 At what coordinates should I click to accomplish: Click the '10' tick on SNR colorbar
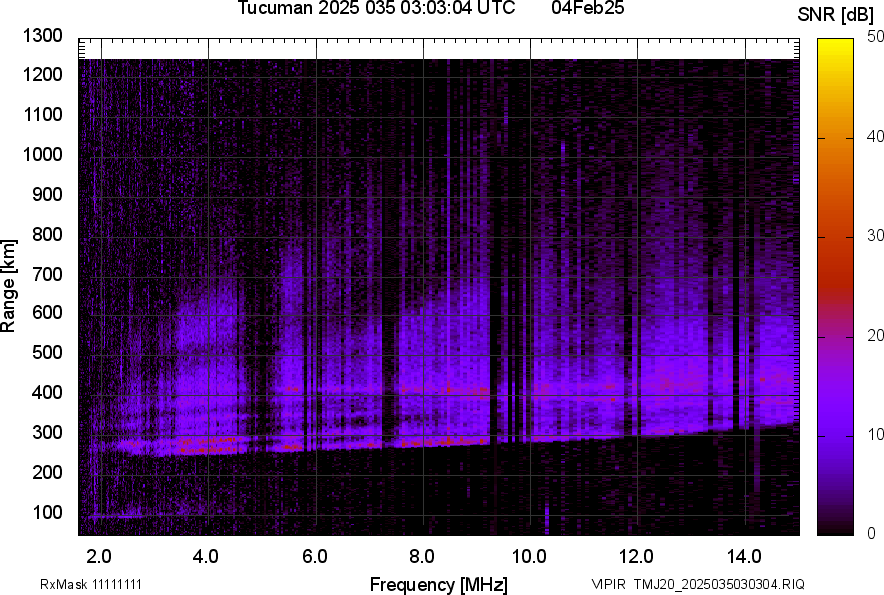(876, 434)
